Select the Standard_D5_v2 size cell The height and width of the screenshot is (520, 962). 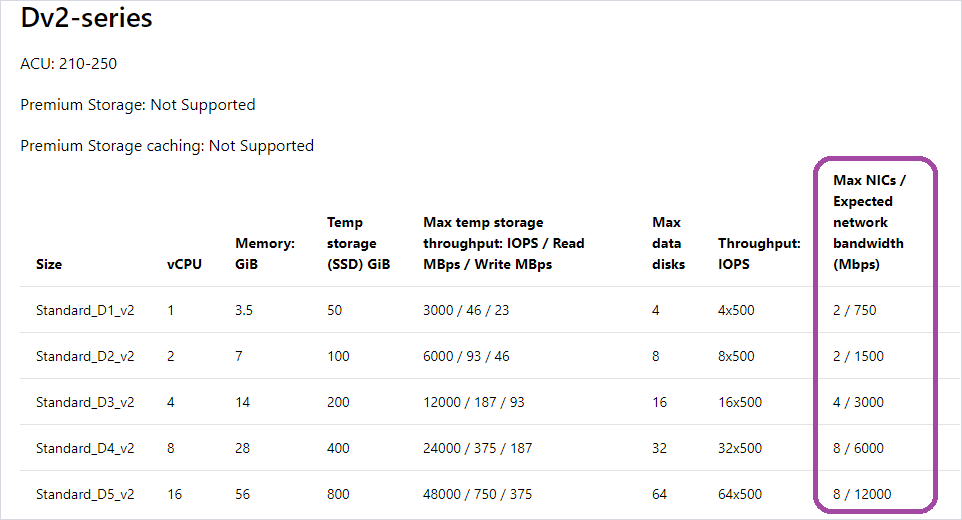pos(85,494)
